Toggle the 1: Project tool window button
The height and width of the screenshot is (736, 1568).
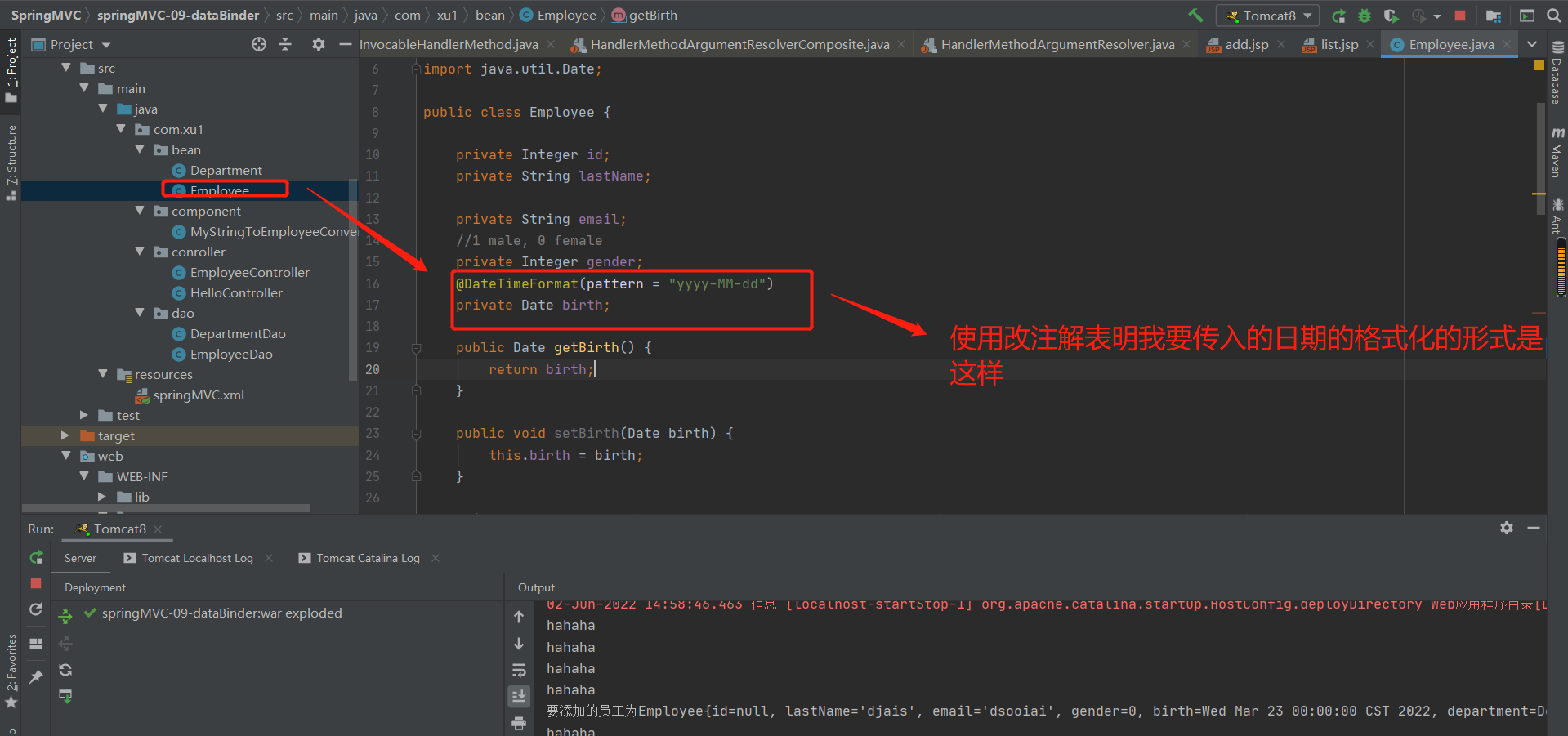[x=11, y=70]
